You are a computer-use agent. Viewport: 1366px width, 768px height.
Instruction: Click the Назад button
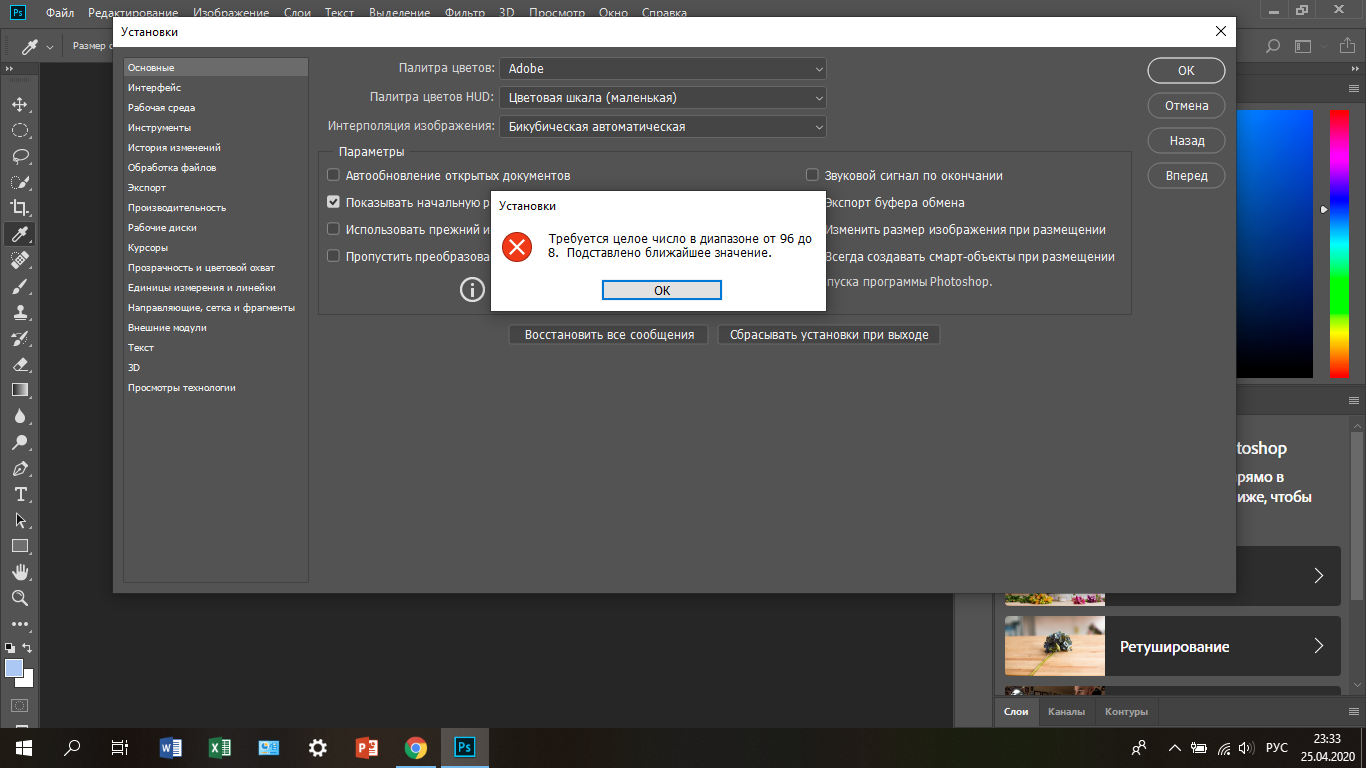[1186, 141]
